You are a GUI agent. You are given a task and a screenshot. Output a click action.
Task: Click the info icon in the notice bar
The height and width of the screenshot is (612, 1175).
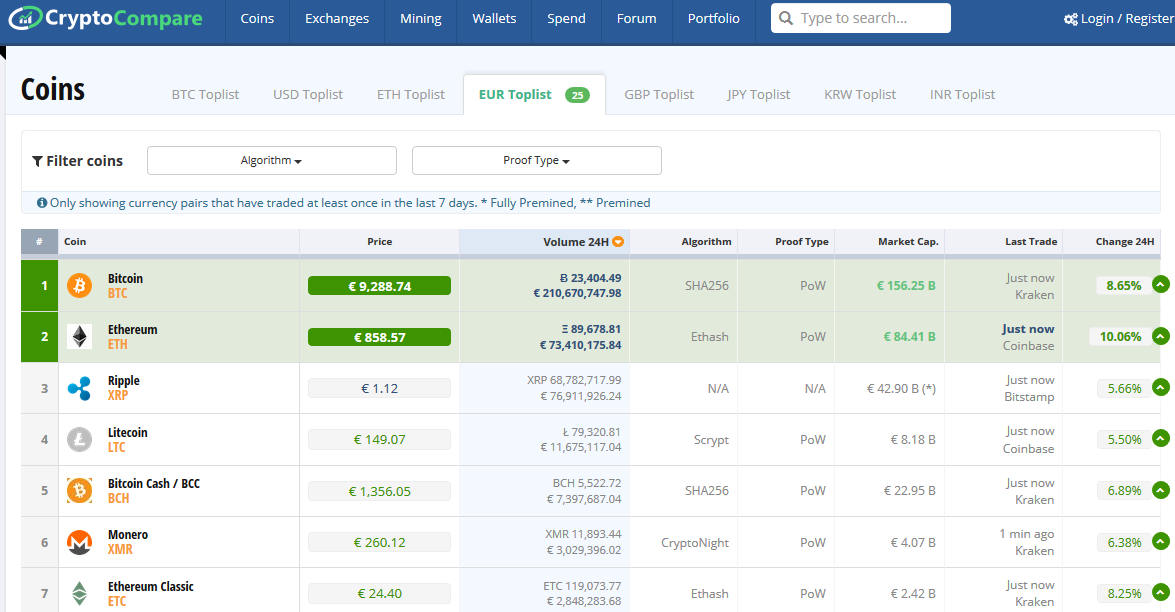tap(42, 203)
